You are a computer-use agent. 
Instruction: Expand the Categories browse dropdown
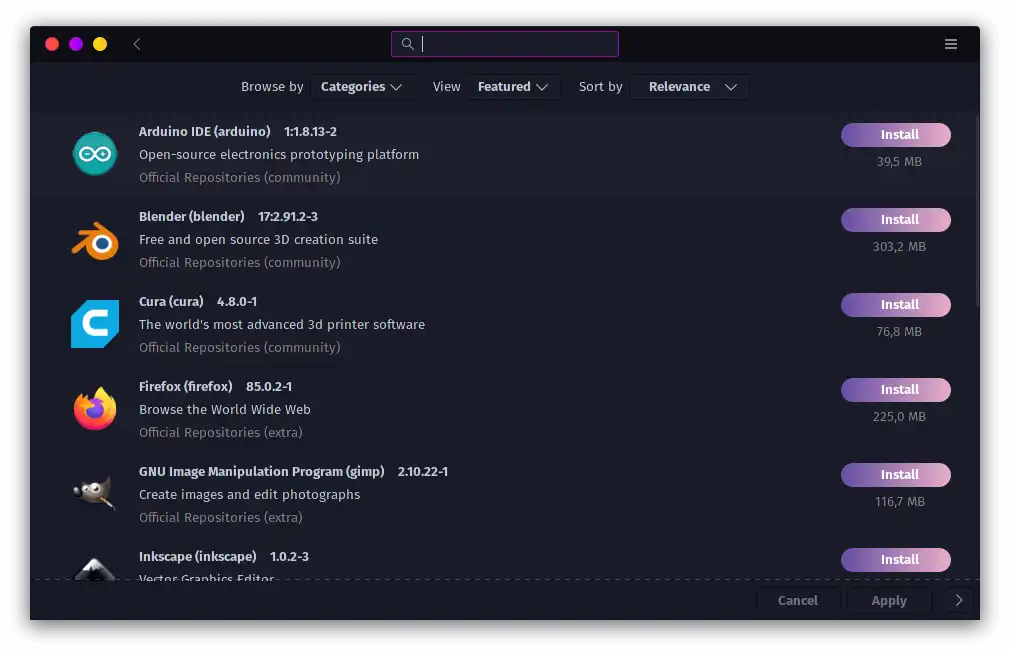(x=361, y=87)
